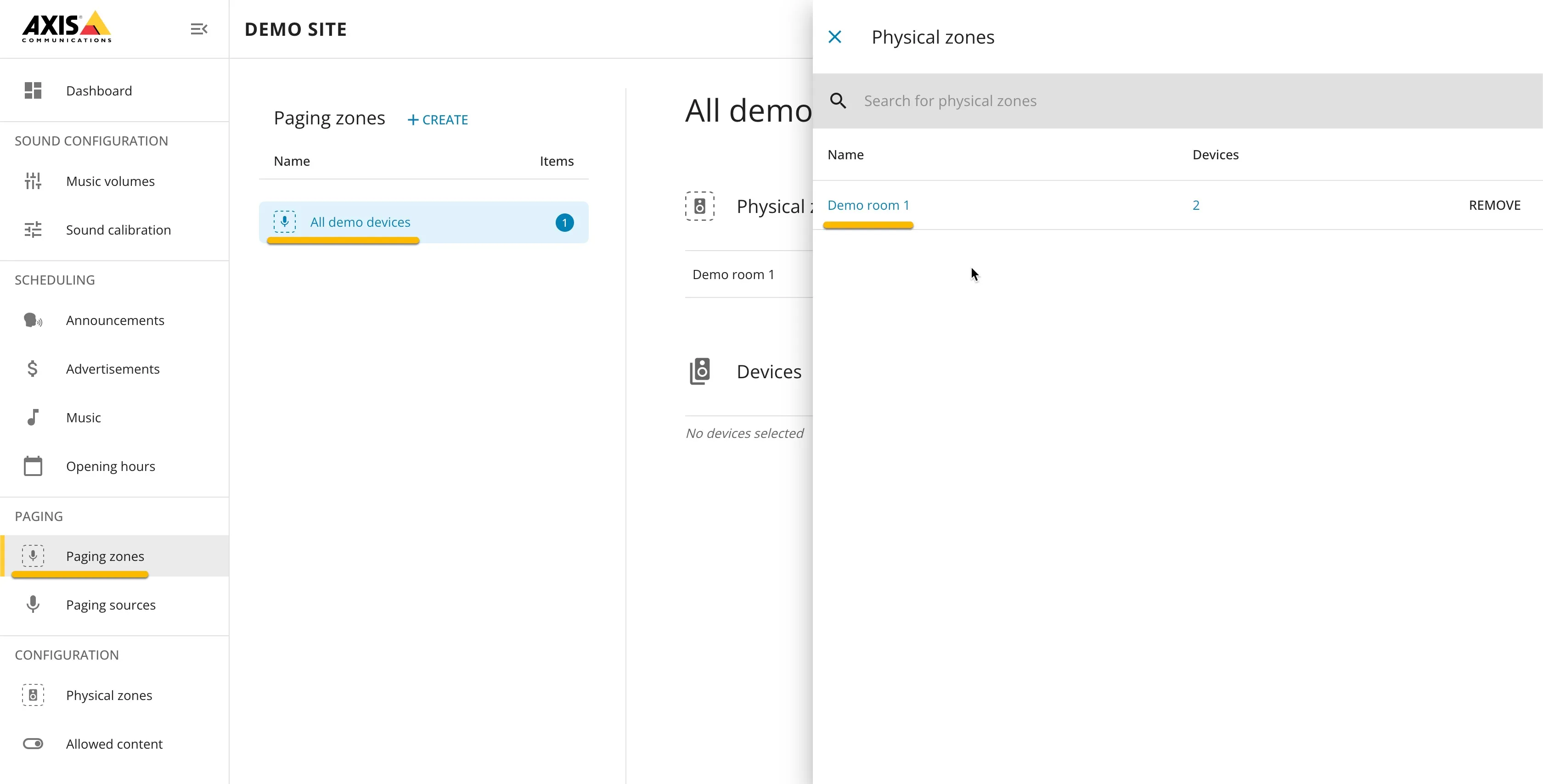Click the items count badge showing 1

(564, 222)
